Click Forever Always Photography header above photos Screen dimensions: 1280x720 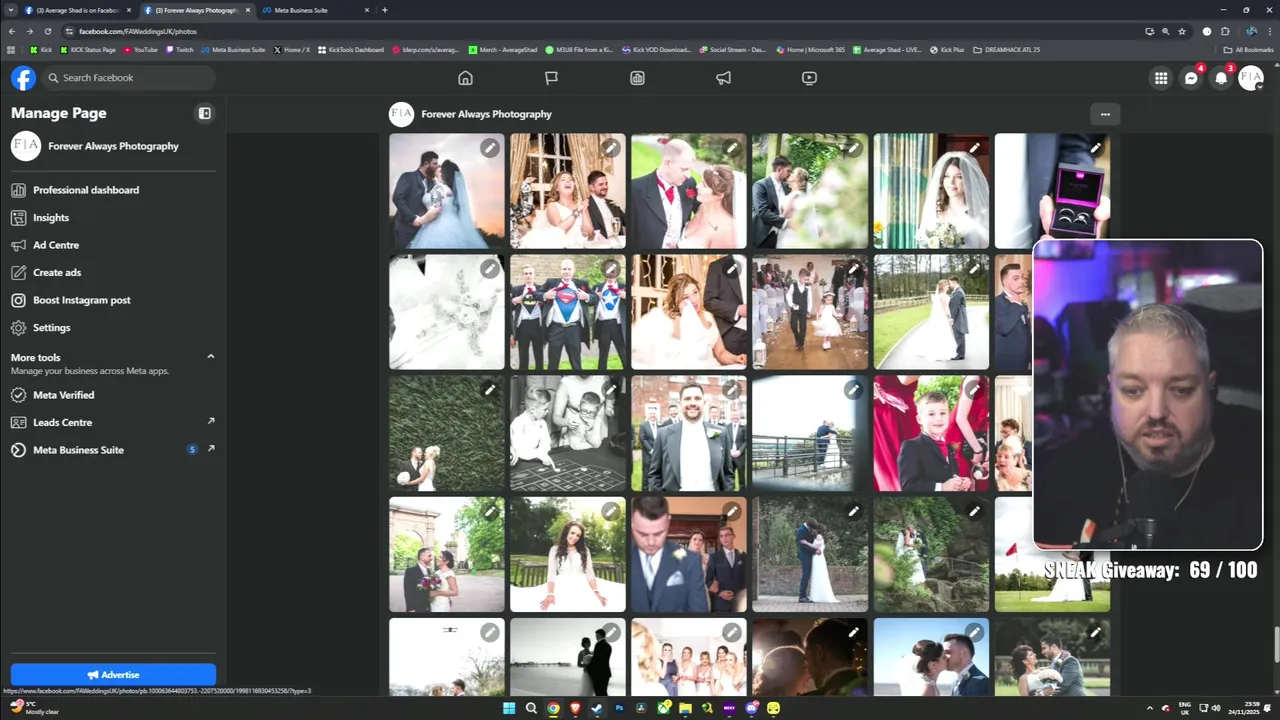point(486,114)
